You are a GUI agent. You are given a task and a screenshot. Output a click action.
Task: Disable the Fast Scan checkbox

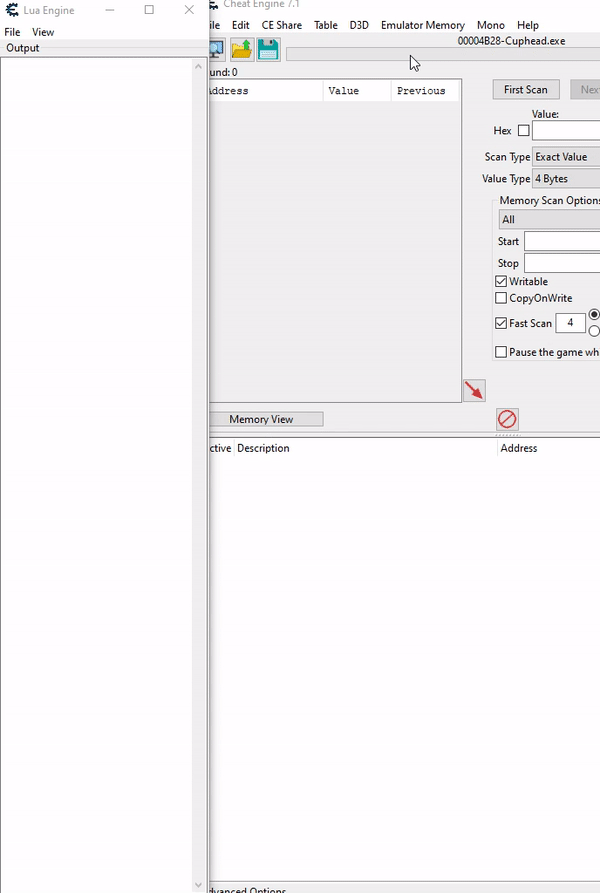(501, 323)
